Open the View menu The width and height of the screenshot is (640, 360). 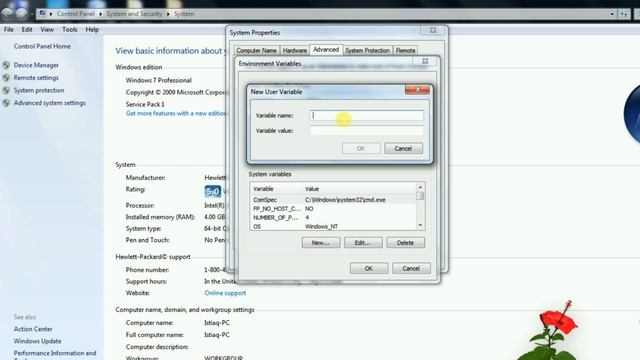coord(47,30)
